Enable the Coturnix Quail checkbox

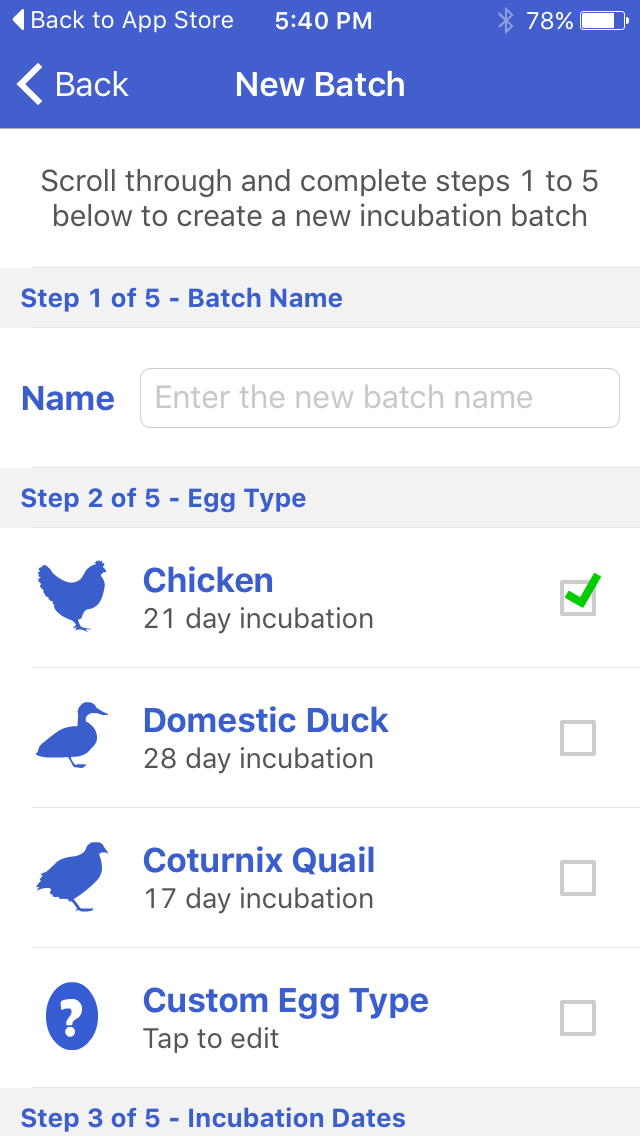(578, 878)
